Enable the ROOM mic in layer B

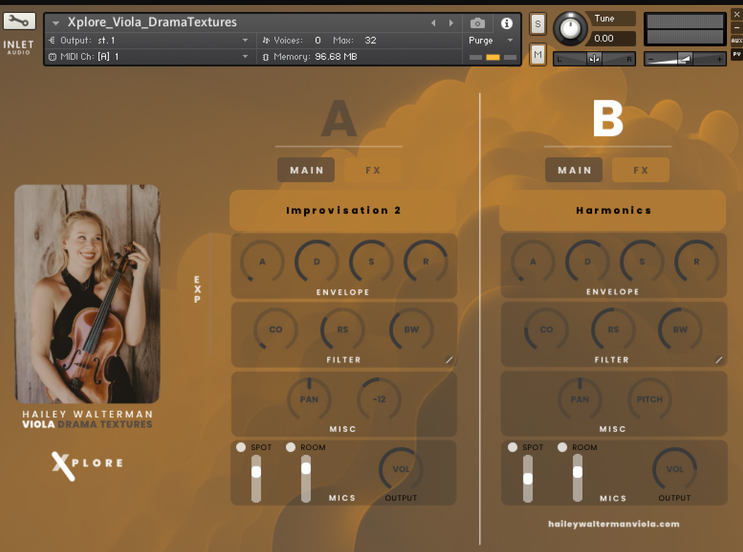coord(563,448)
